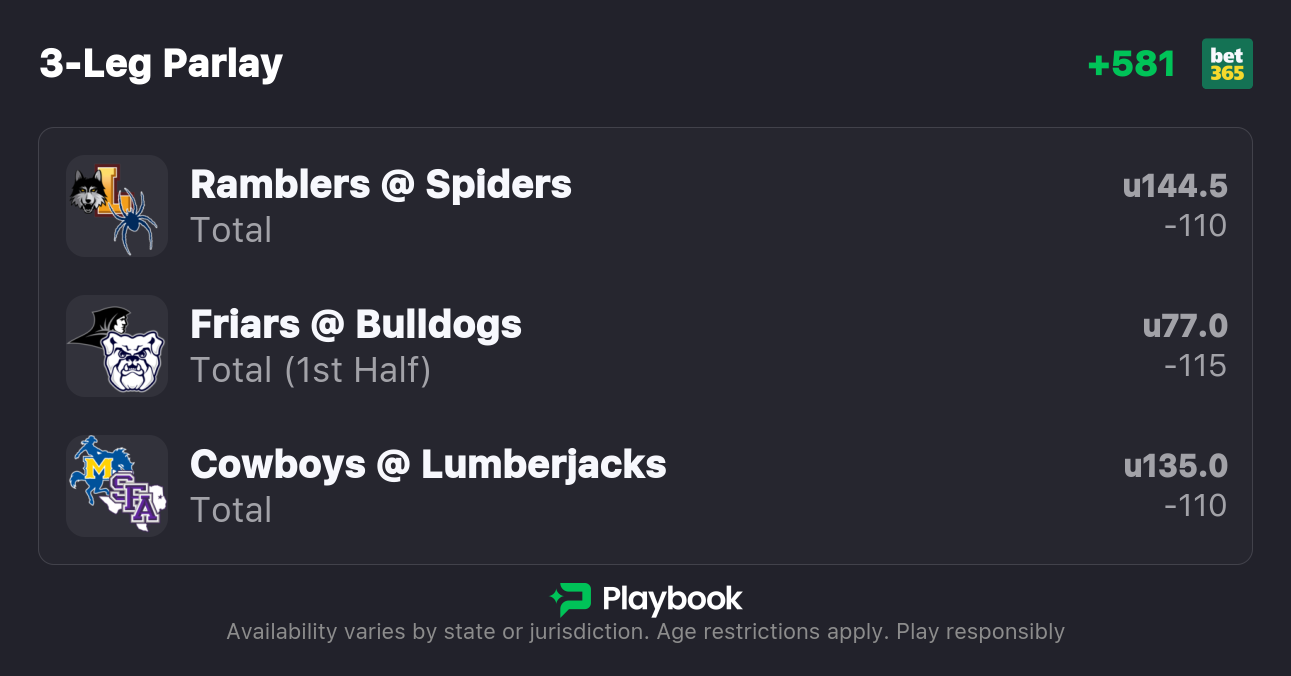Select the +581 parlay odds

[1131, 64]
